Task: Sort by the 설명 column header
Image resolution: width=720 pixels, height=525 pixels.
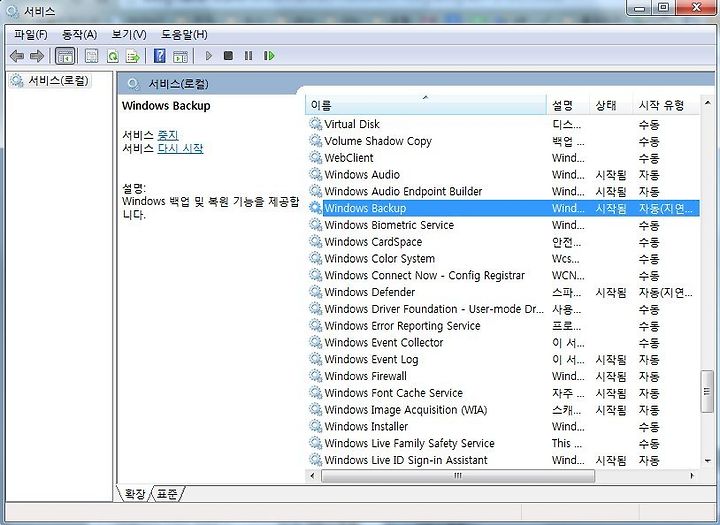Action: pyautogui.click(x=568, y=105)
